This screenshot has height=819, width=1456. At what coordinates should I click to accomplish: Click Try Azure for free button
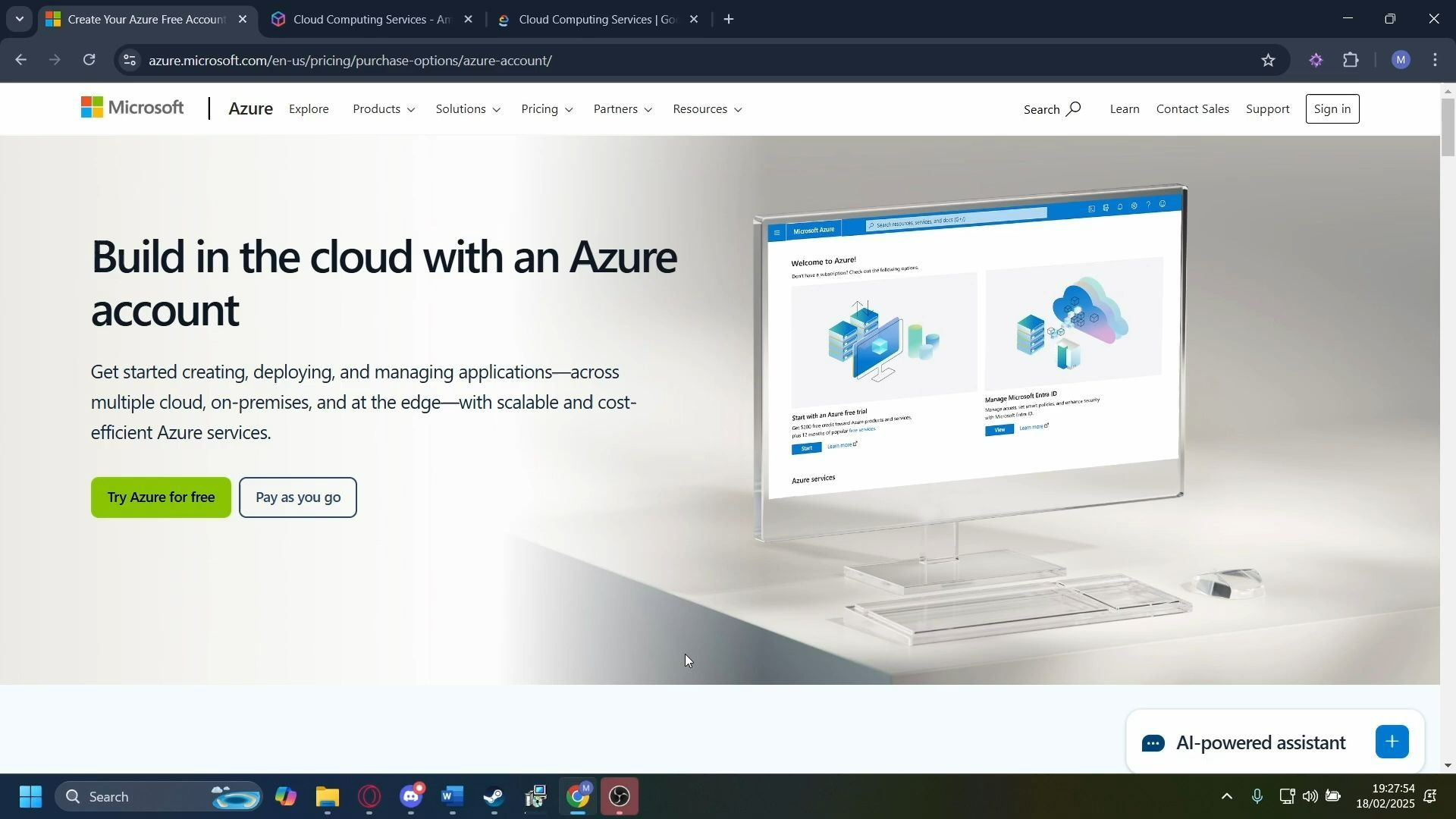click(161, 497)
